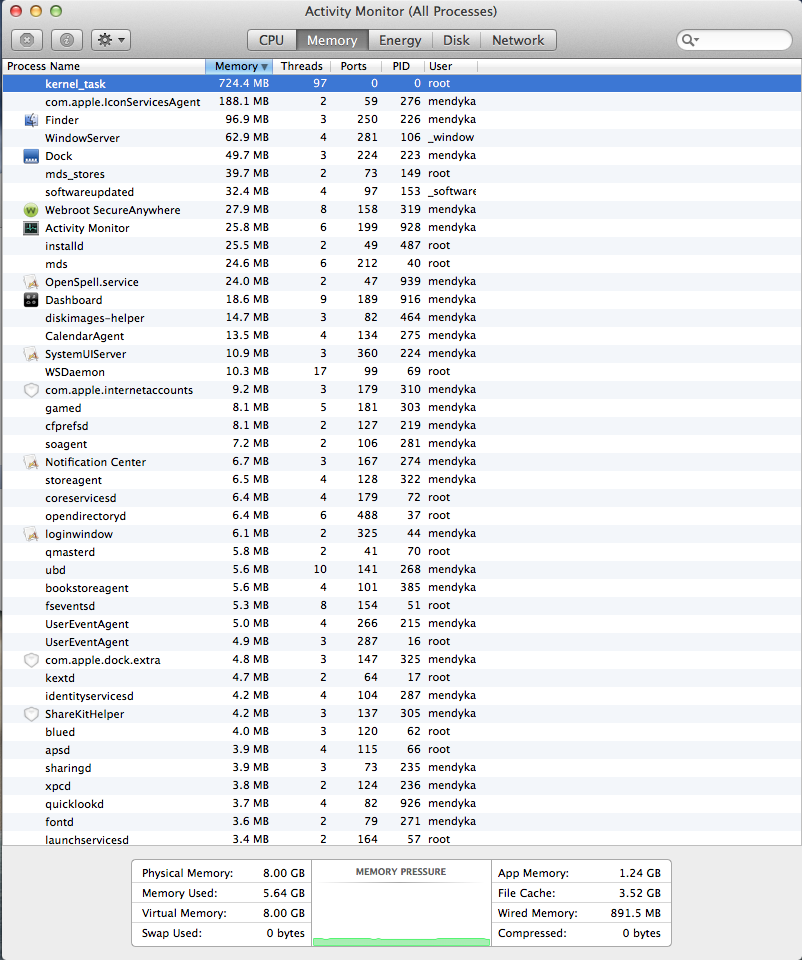This screenshot has width=802, height=960.
Task: Select the fseventsd process
Action: (402, 606)
